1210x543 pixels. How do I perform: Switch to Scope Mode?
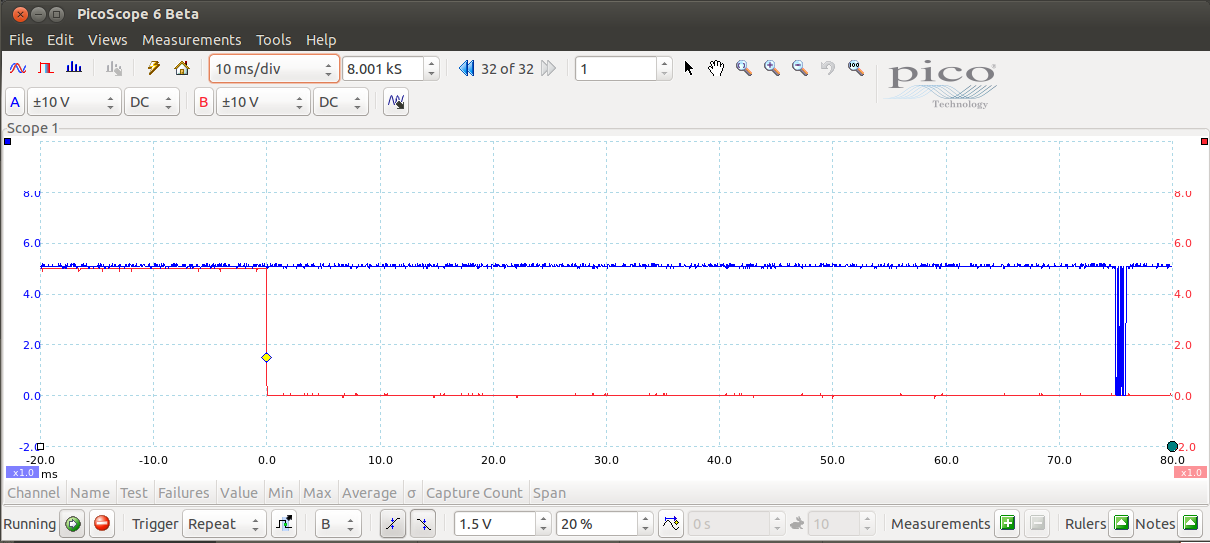[x=17, y=69]
